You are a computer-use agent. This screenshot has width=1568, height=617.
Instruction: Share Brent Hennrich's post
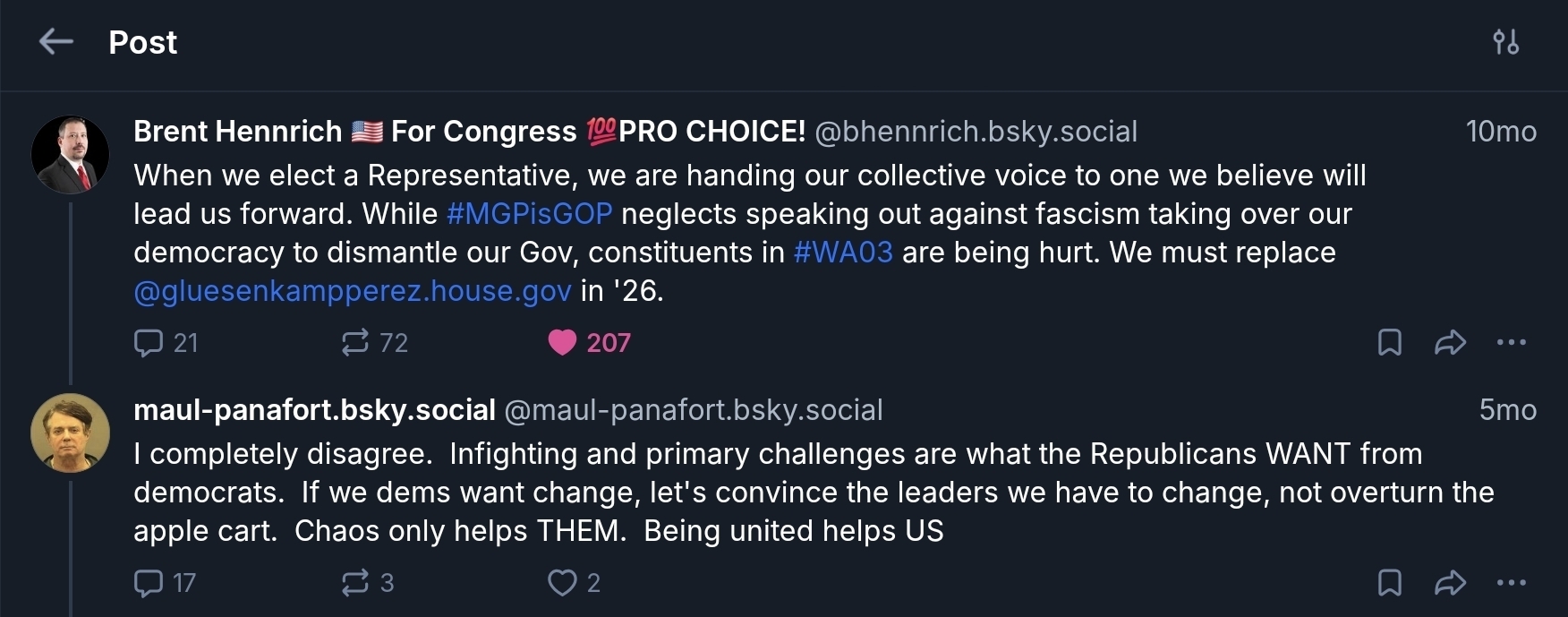click(1450, 343)
